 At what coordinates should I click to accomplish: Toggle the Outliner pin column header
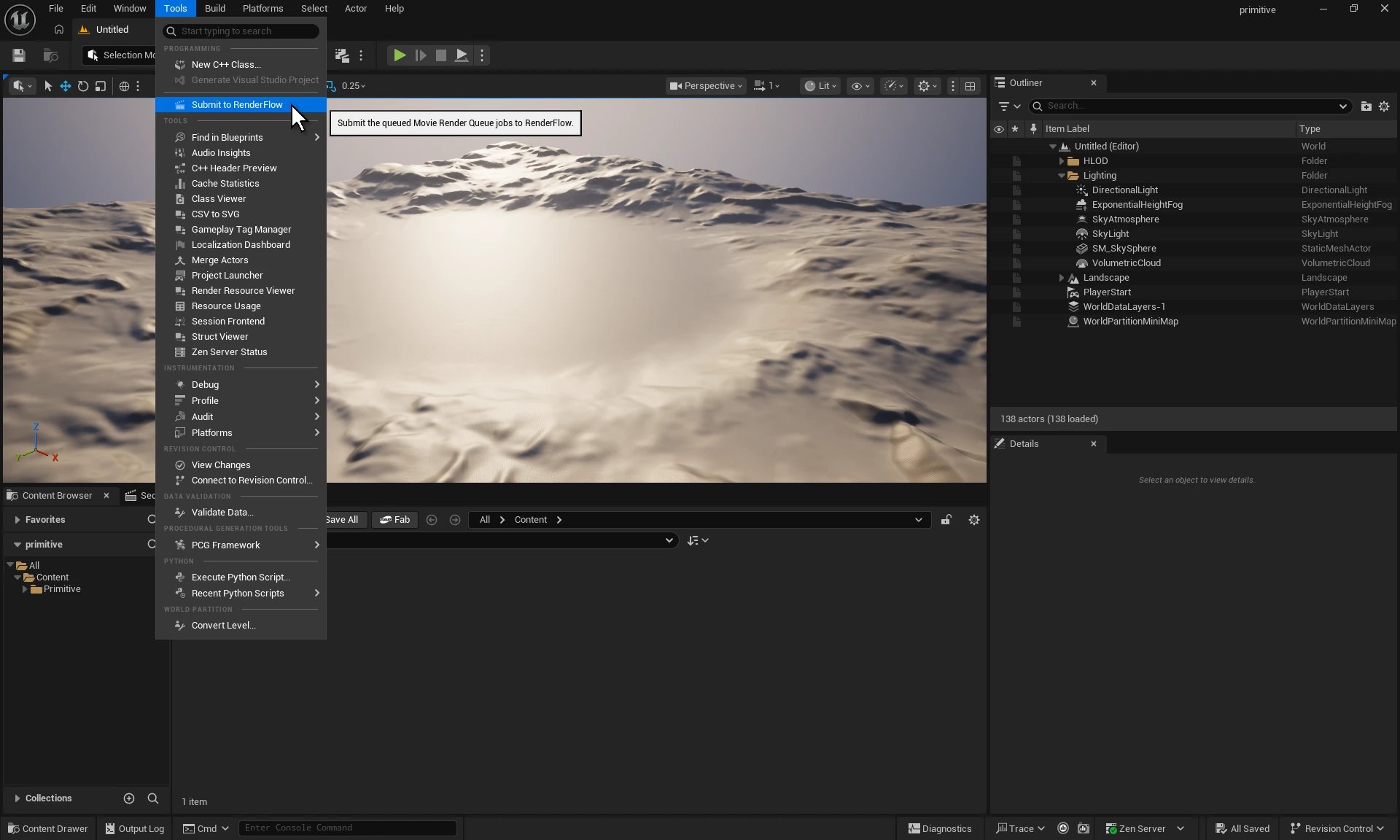tap(1033, 129)
